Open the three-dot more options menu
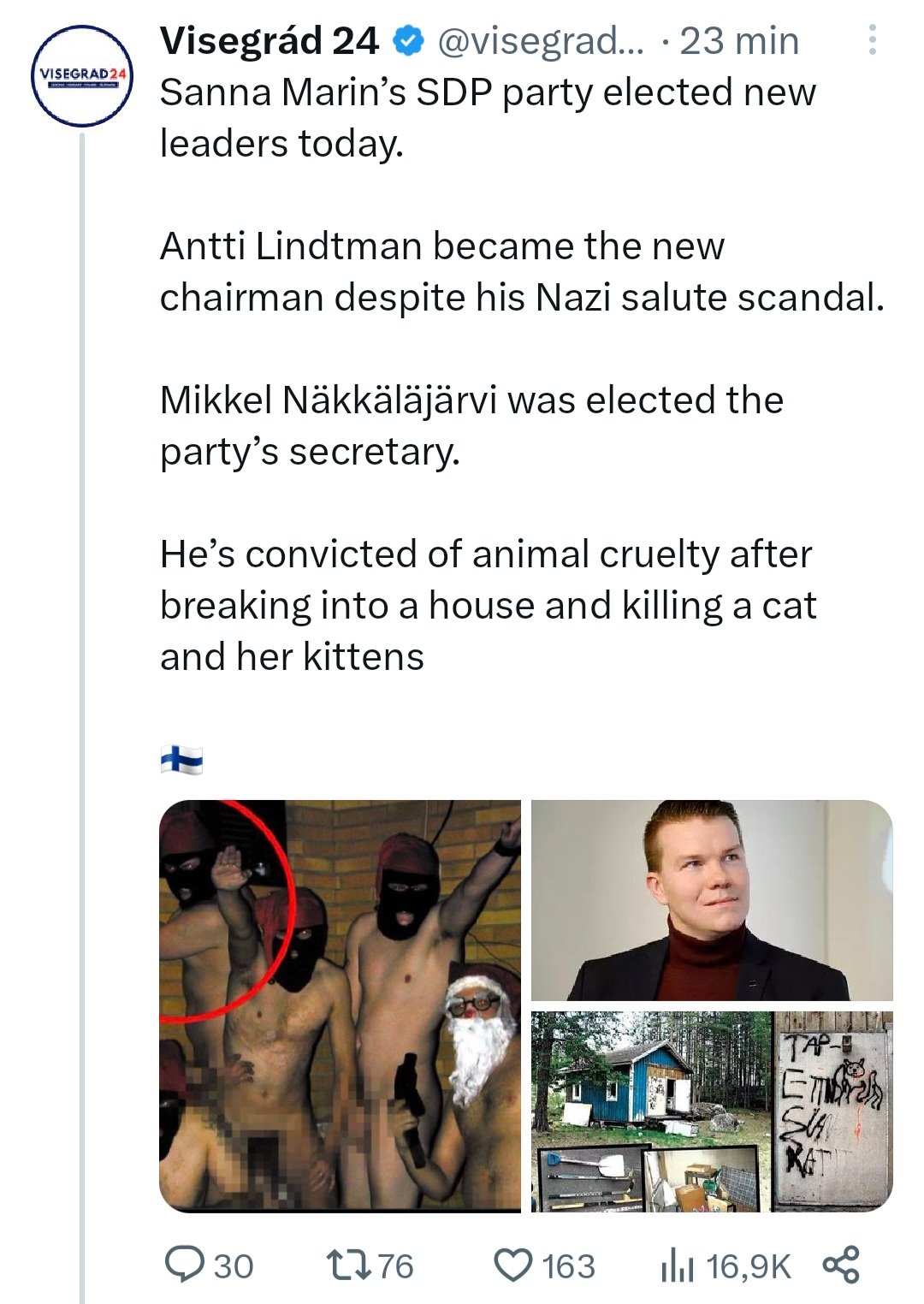 (872, 40)
